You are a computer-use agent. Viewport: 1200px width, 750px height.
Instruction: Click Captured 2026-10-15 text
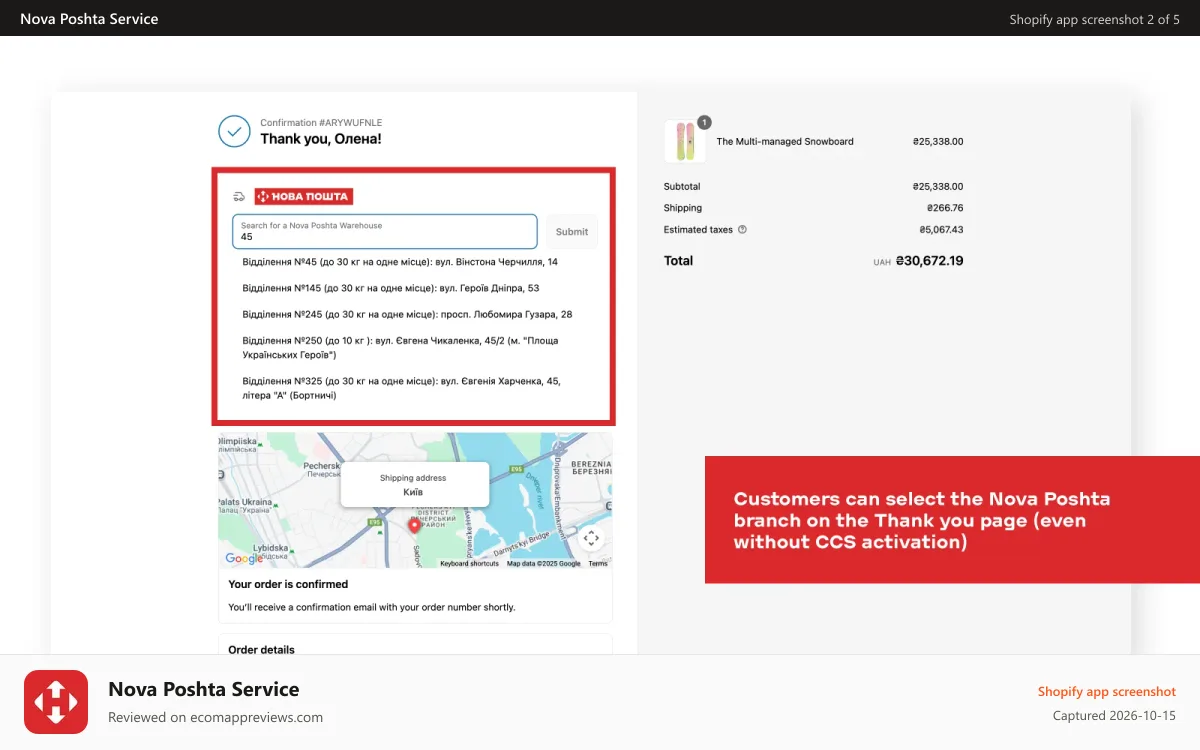point(1114,716)
